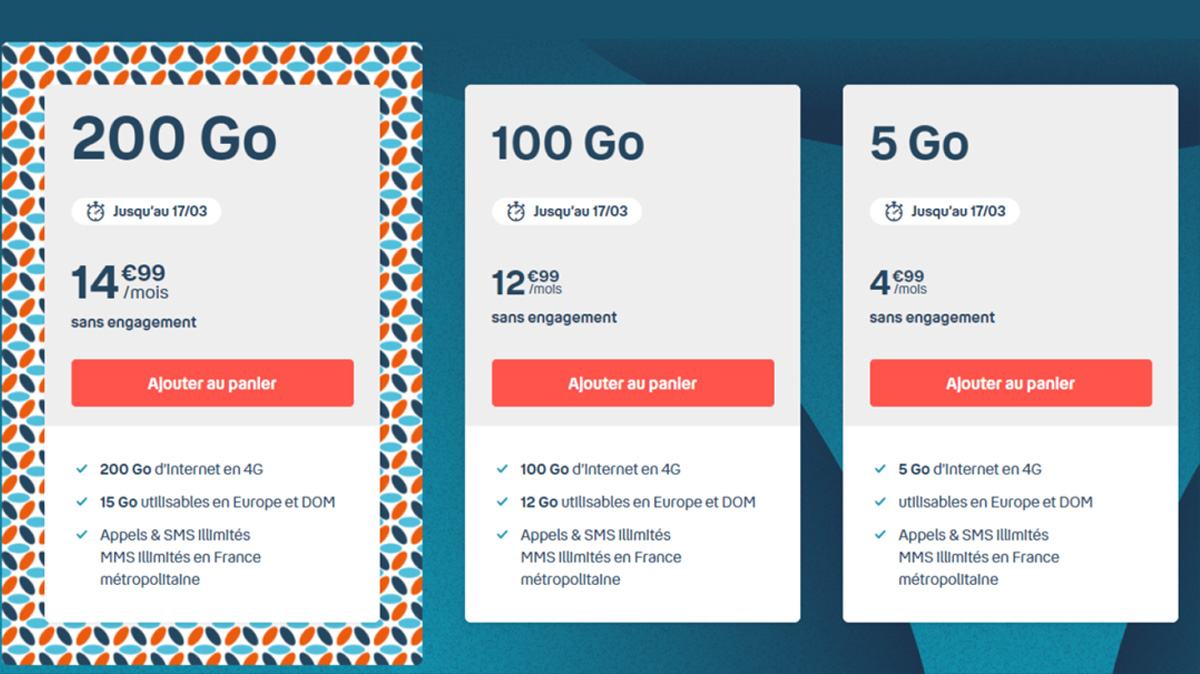Click the checkmark beside '200 Go d'Internet en 4G'
The image size is (1200, 674).
click(x=81, y=468)
